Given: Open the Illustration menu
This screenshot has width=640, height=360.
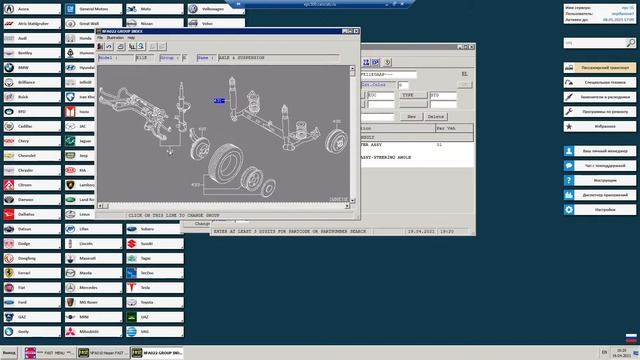Looking at the screenshot, I should (115, 38).
